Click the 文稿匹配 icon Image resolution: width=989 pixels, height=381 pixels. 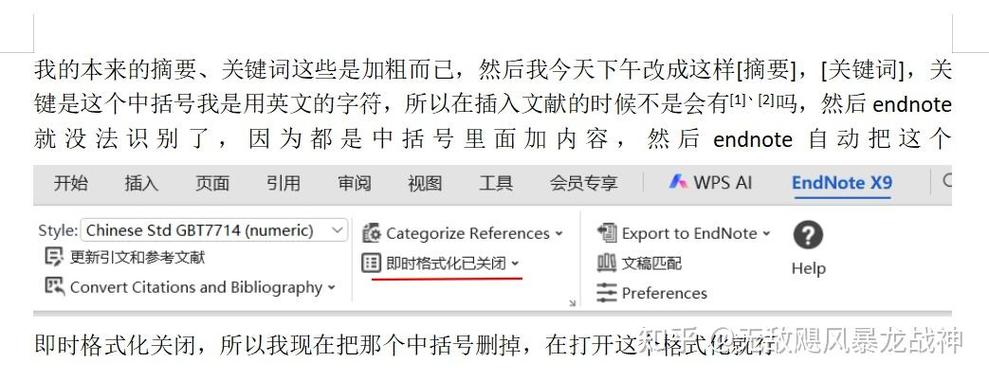coord(606,262)
